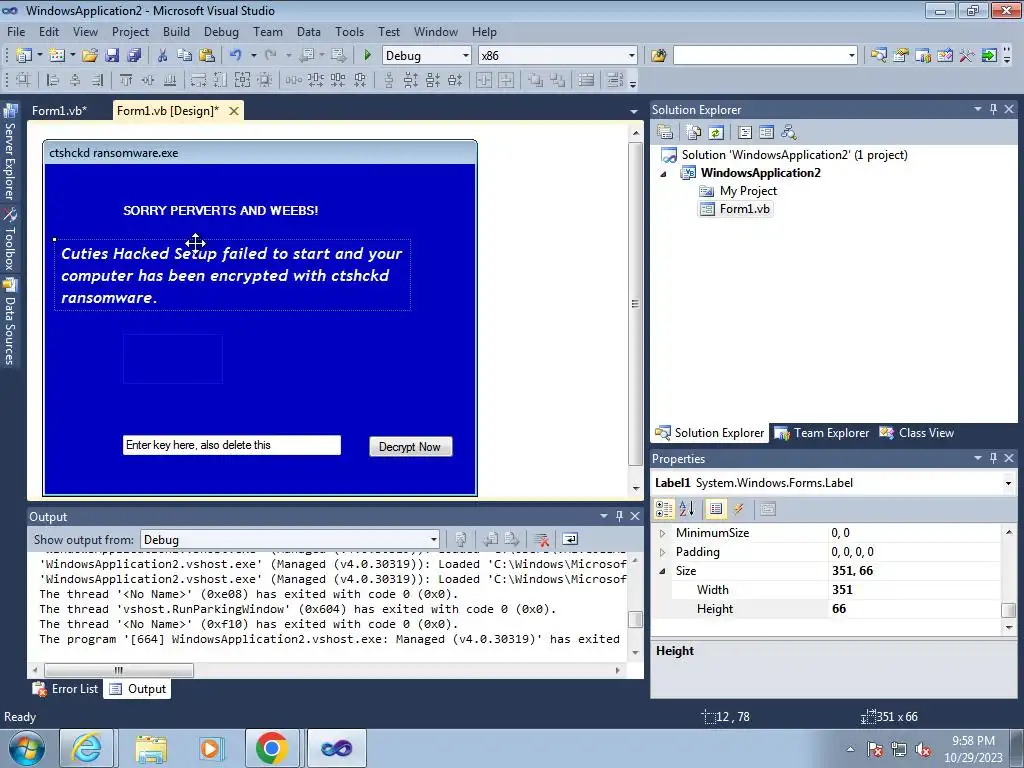The width and height of the screenshot is (1024, 768).
Task: Open the Label1 object selector dropdown
Action: click(x=1008, y=483)
